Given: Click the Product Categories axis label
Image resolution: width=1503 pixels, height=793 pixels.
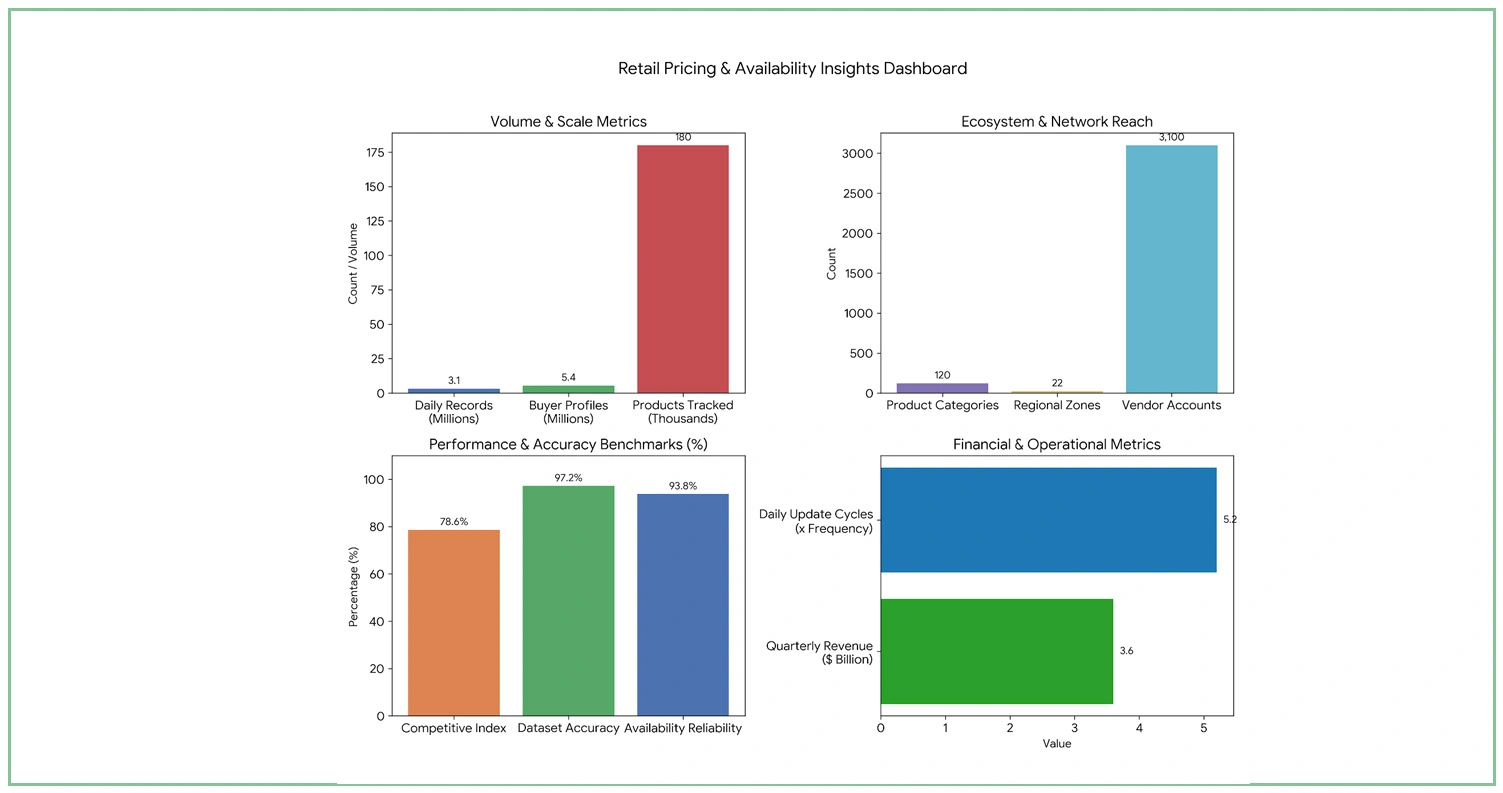Looking at the screenshot, I should point(942,406).
